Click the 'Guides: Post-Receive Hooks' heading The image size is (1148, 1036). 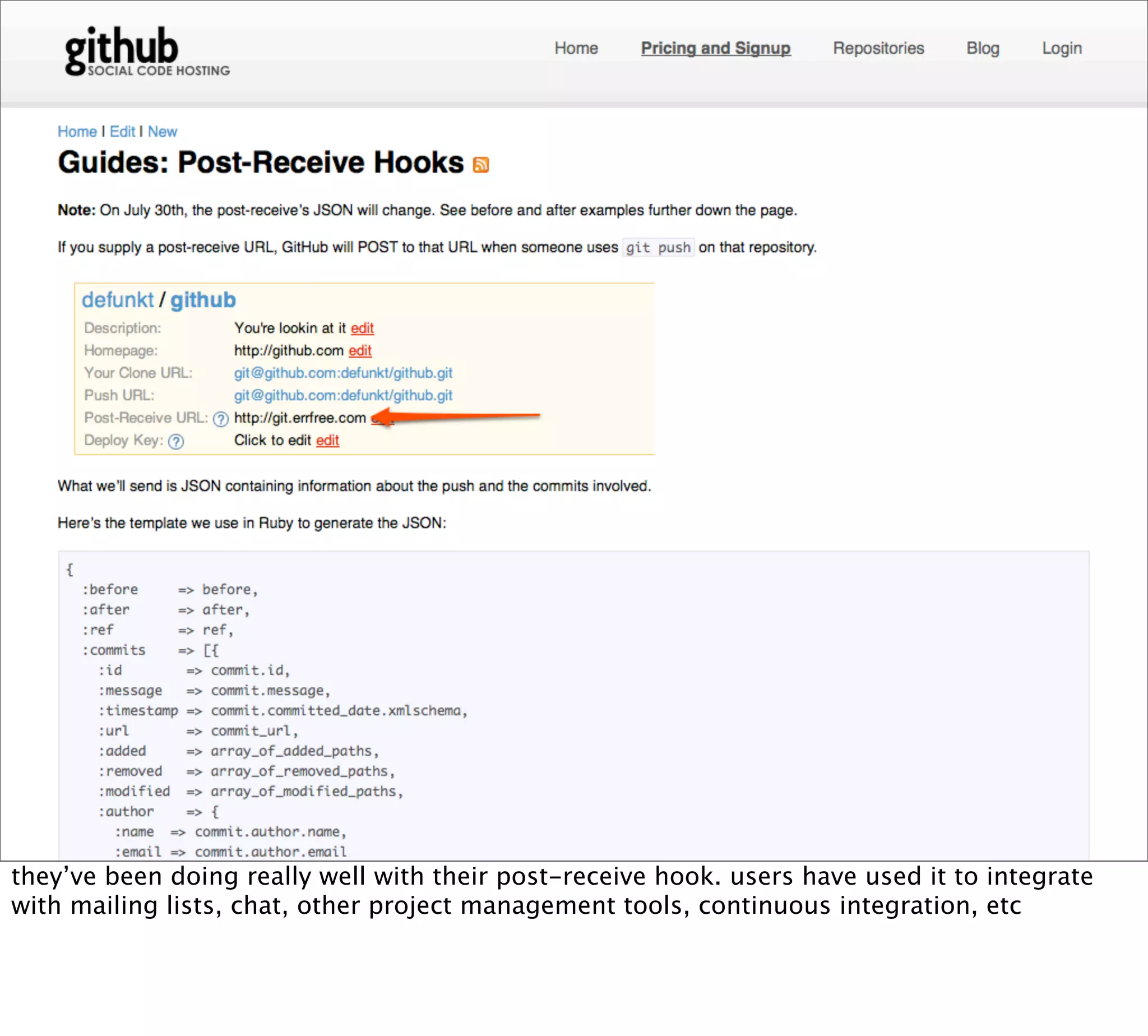click(x=261, y=162)
